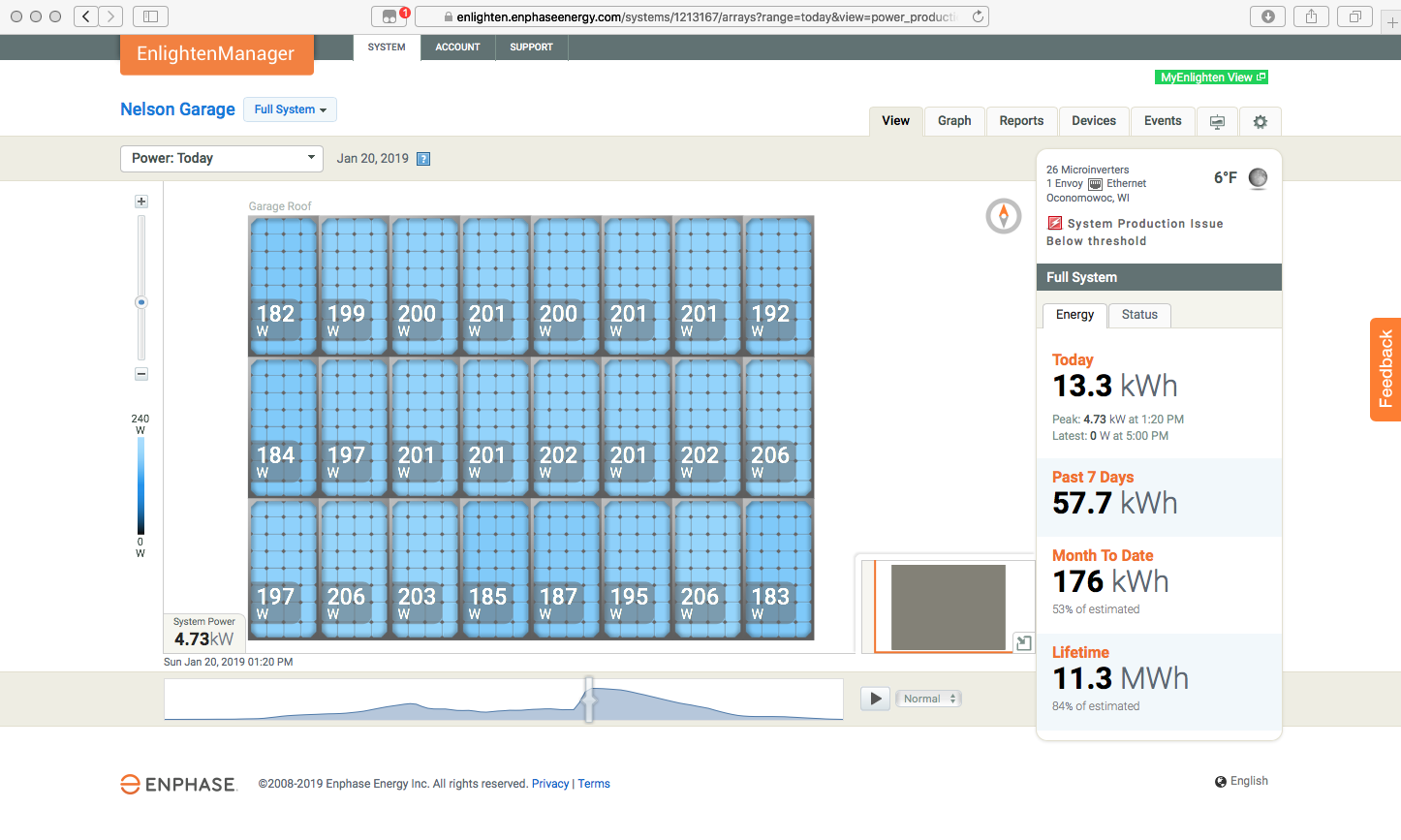Screen dimensions: 1401x840
Task: Select the panel showing 184 W
Action: (x=284, y=427)
